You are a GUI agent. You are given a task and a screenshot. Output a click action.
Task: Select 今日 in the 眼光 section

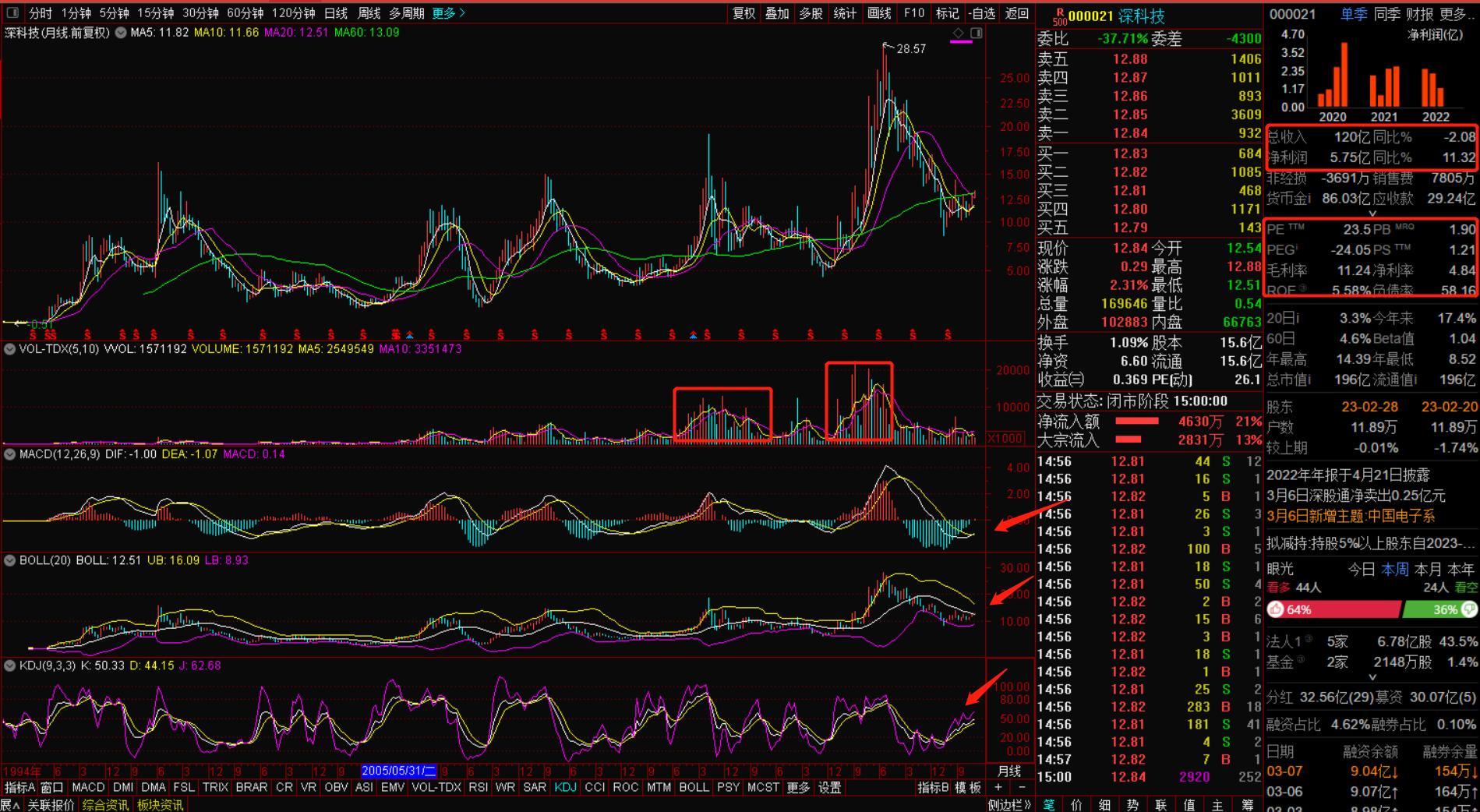tap(1362, 570)
